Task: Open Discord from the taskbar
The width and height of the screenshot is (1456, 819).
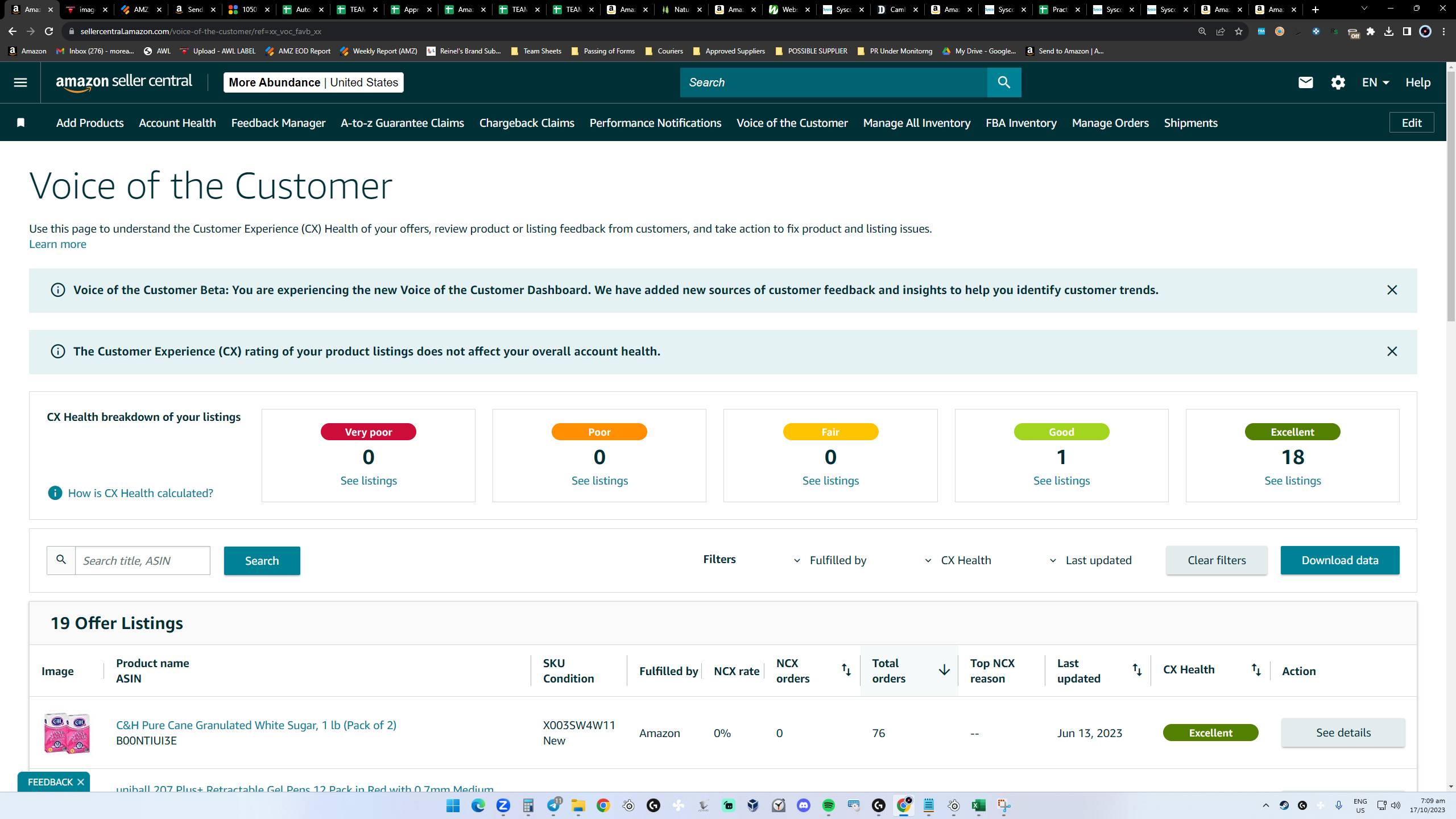Action: 803,805
